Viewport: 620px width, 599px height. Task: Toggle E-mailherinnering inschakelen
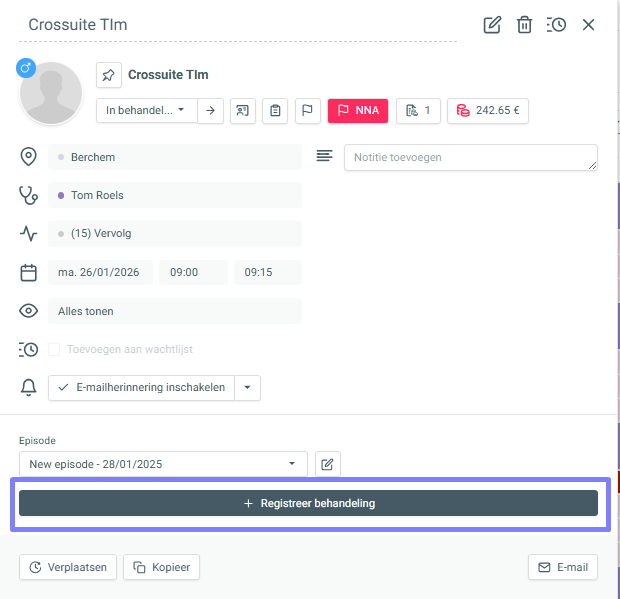click(141, 387)
